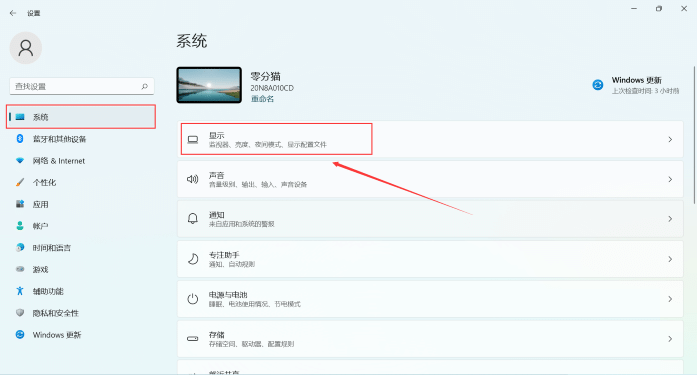Open the 辅助功能 accessibility icon
This screenshot has width=697, height=375.
coord(20,291)
